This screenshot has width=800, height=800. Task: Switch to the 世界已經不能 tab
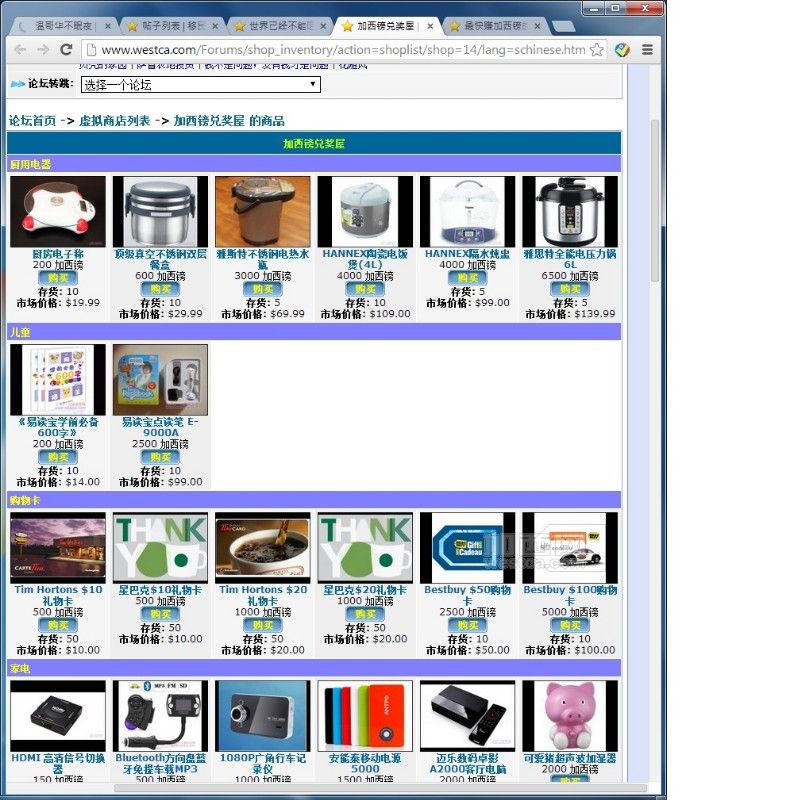click(280, 26)
